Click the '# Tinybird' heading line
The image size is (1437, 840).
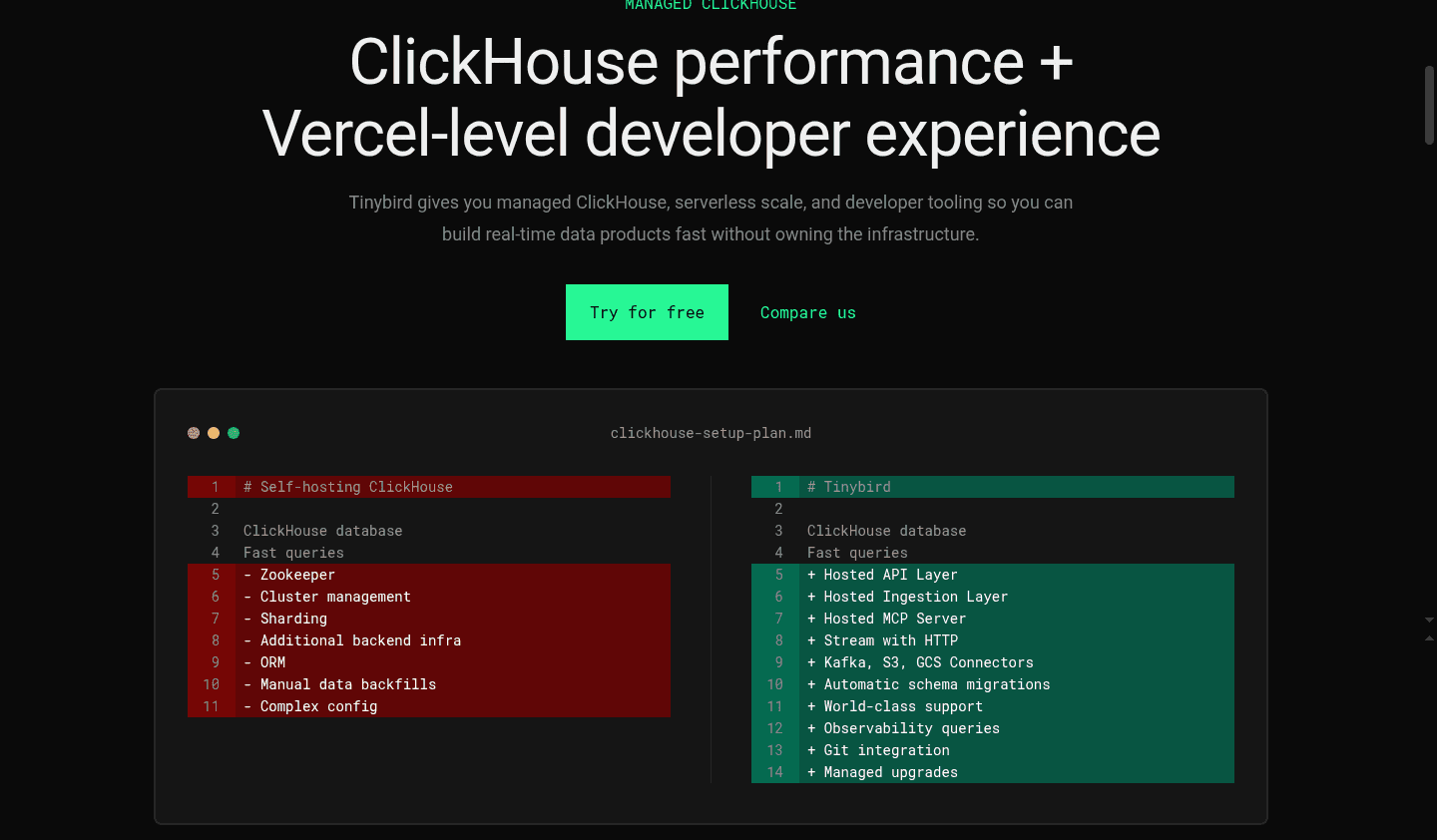pyautogui.click(x=993, y=487)
